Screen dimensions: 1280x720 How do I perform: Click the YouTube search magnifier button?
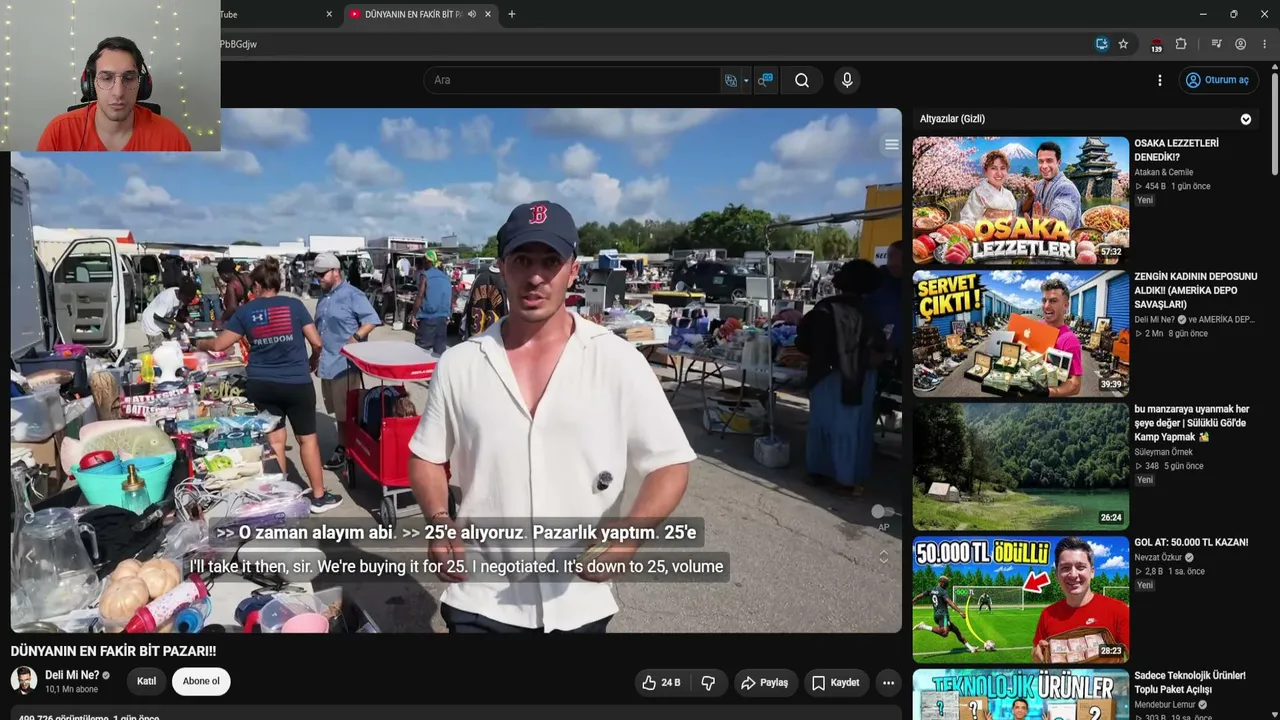[802, 80]
